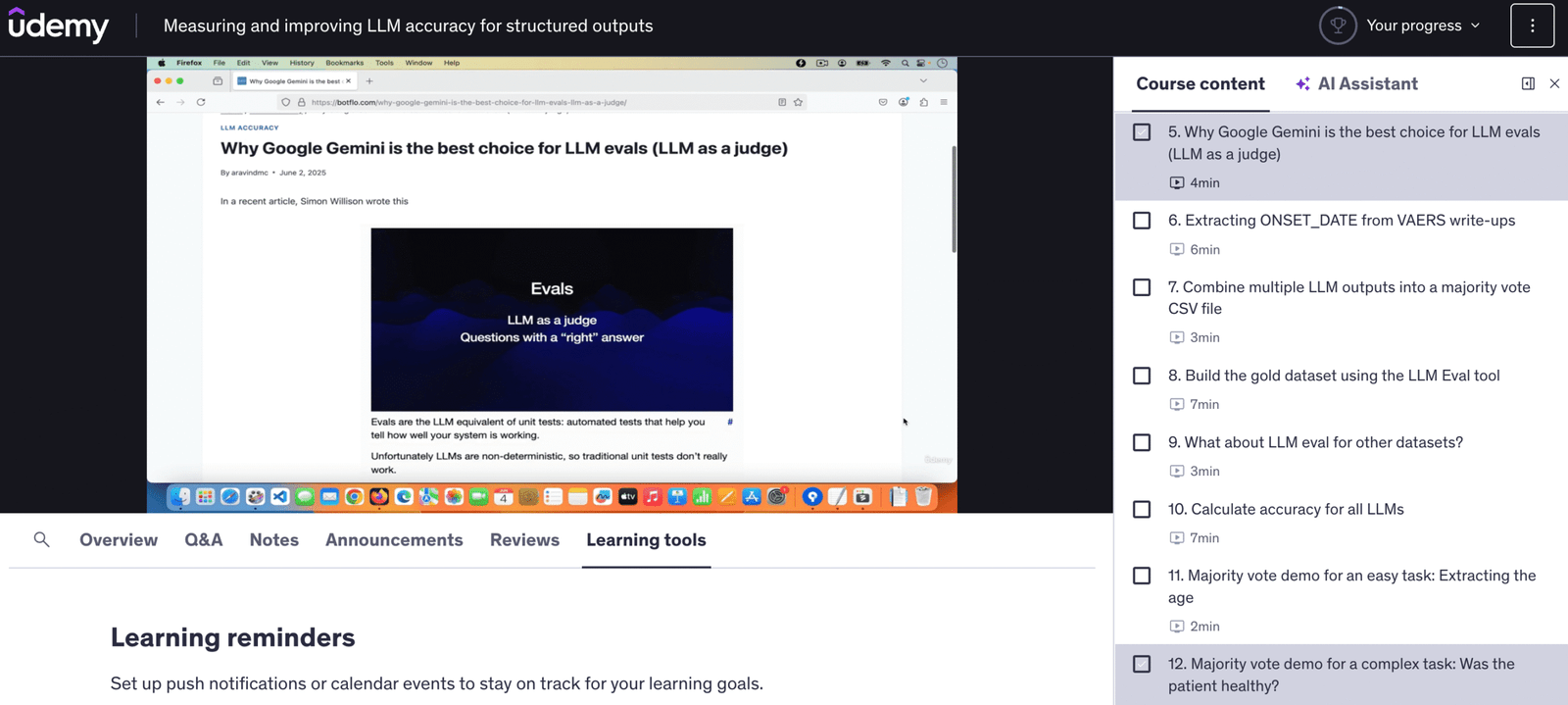Click the search magnifier below the video
Image resolution: width=1568 pixels, height=705 pixels.
(41, 539)
